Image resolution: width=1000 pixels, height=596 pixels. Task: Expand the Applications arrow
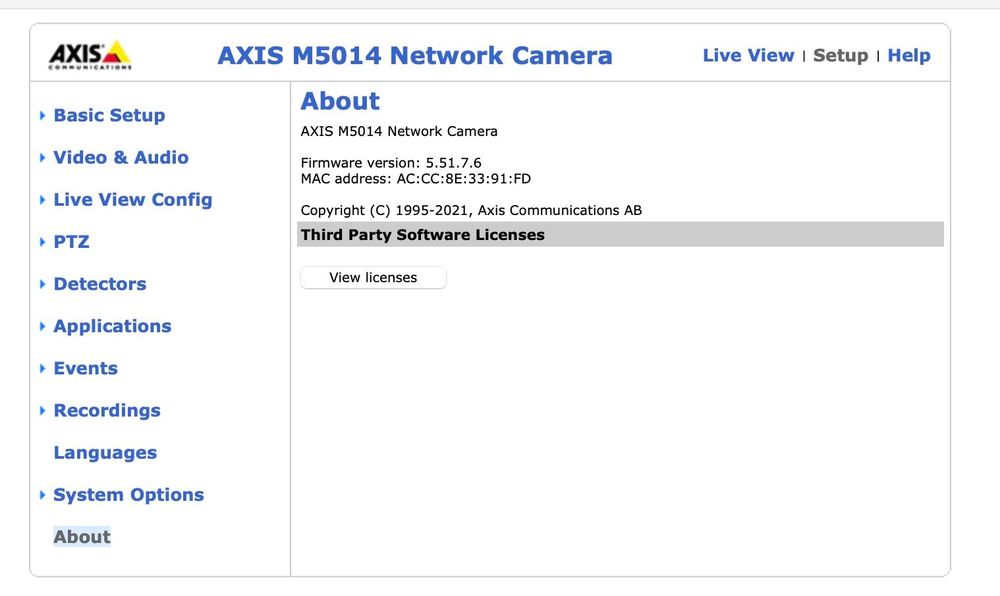42,326
